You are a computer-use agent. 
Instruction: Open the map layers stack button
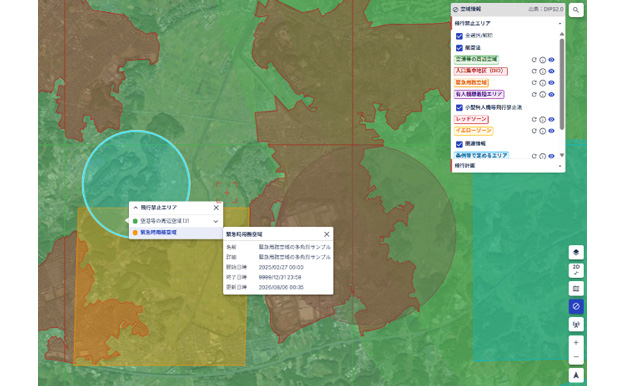pos(576,252)
